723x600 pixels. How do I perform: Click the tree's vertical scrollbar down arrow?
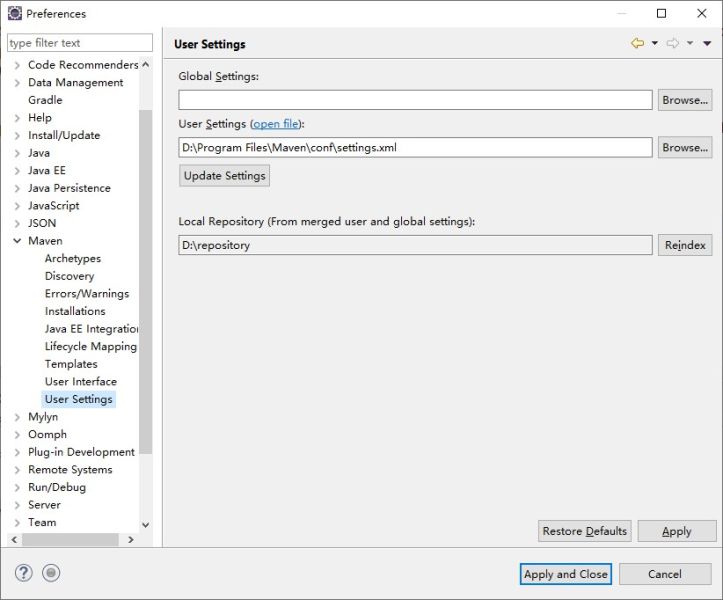coord(146,524)
